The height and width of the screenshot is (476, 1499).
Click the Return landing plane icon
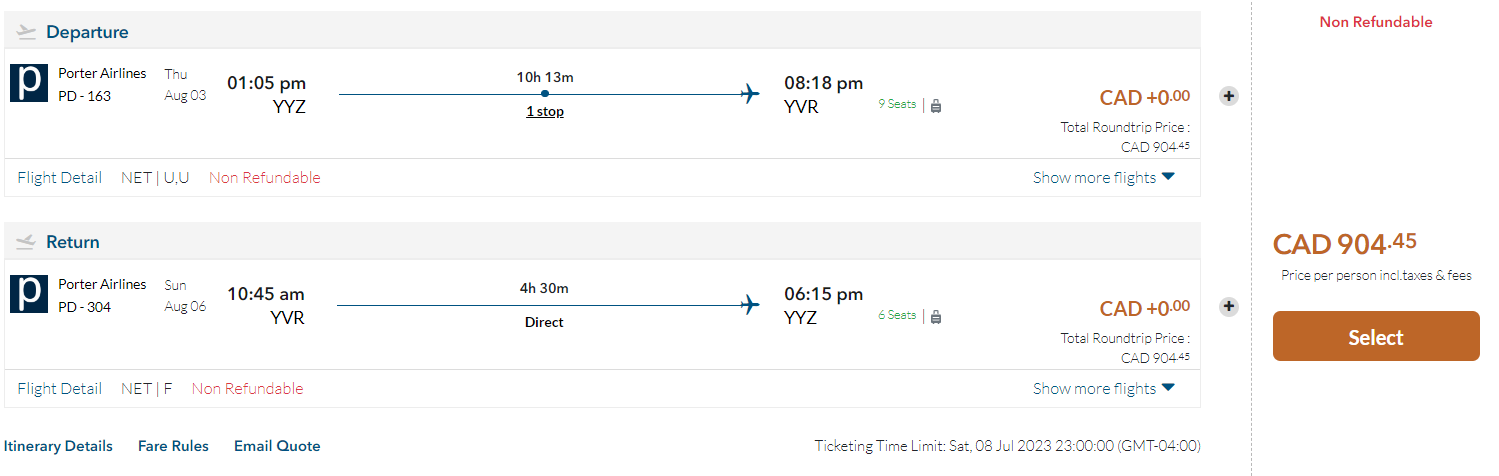coord(27,242)
